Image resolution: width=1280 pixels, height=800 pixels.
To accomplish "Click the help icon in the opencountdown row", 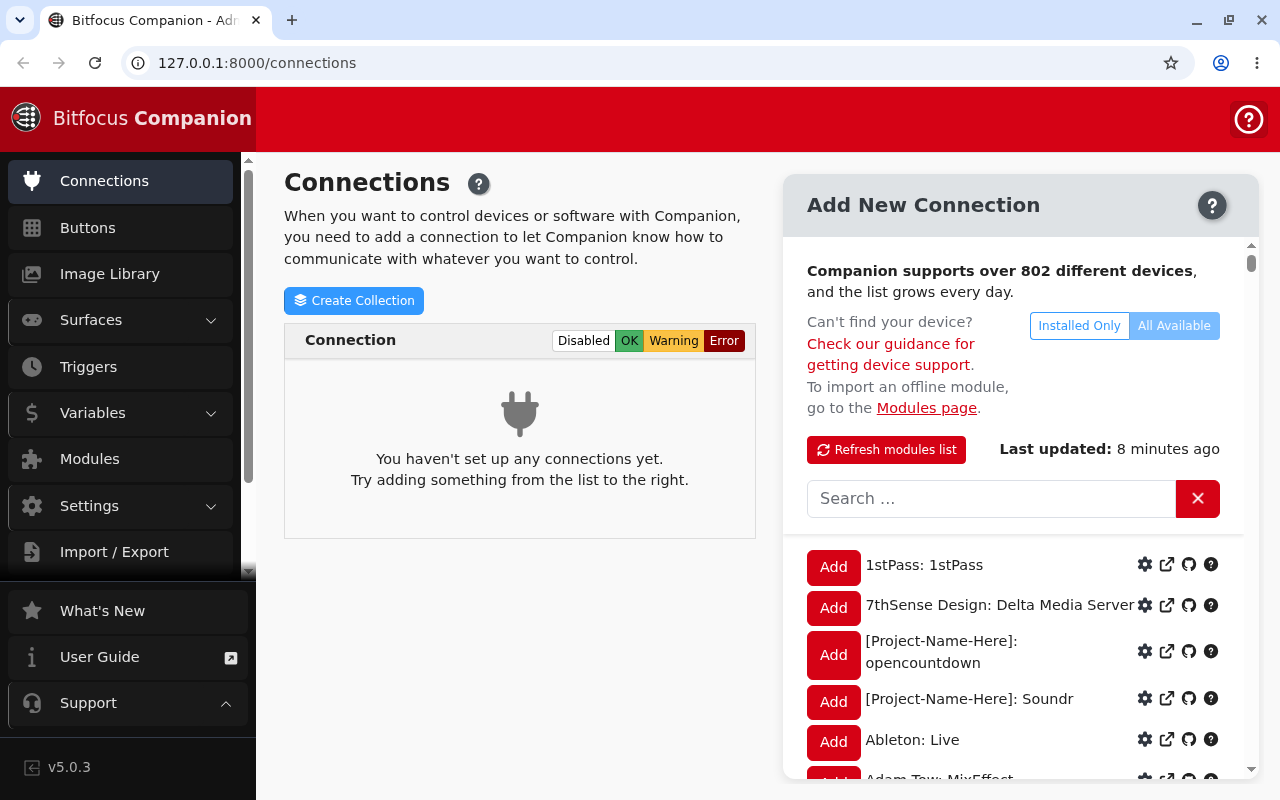I will click(x=1211, y=651).
